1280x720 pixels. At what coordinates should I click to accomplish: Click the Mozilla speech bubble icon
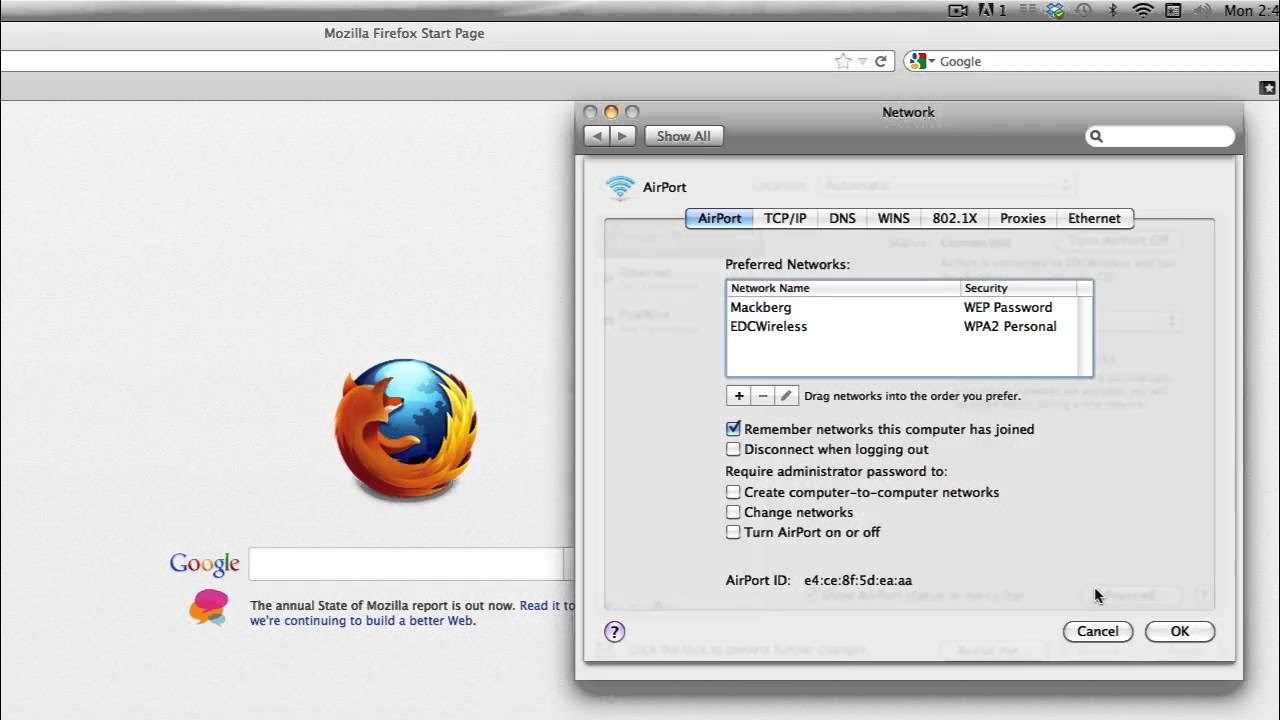[x=209, y=607]
